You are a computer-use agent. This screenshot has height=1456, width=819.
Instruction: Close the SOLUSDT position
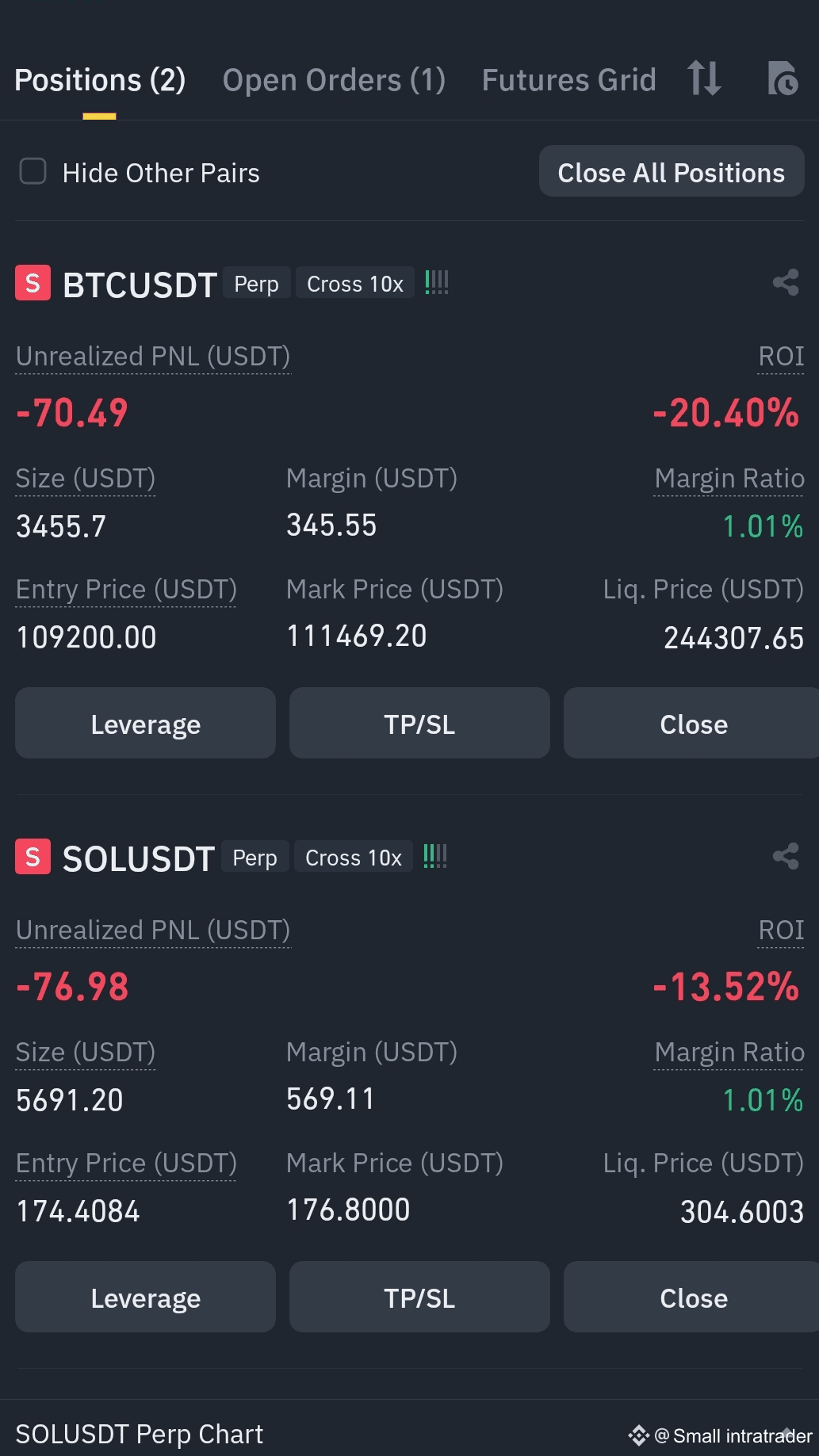[691, 1297]
